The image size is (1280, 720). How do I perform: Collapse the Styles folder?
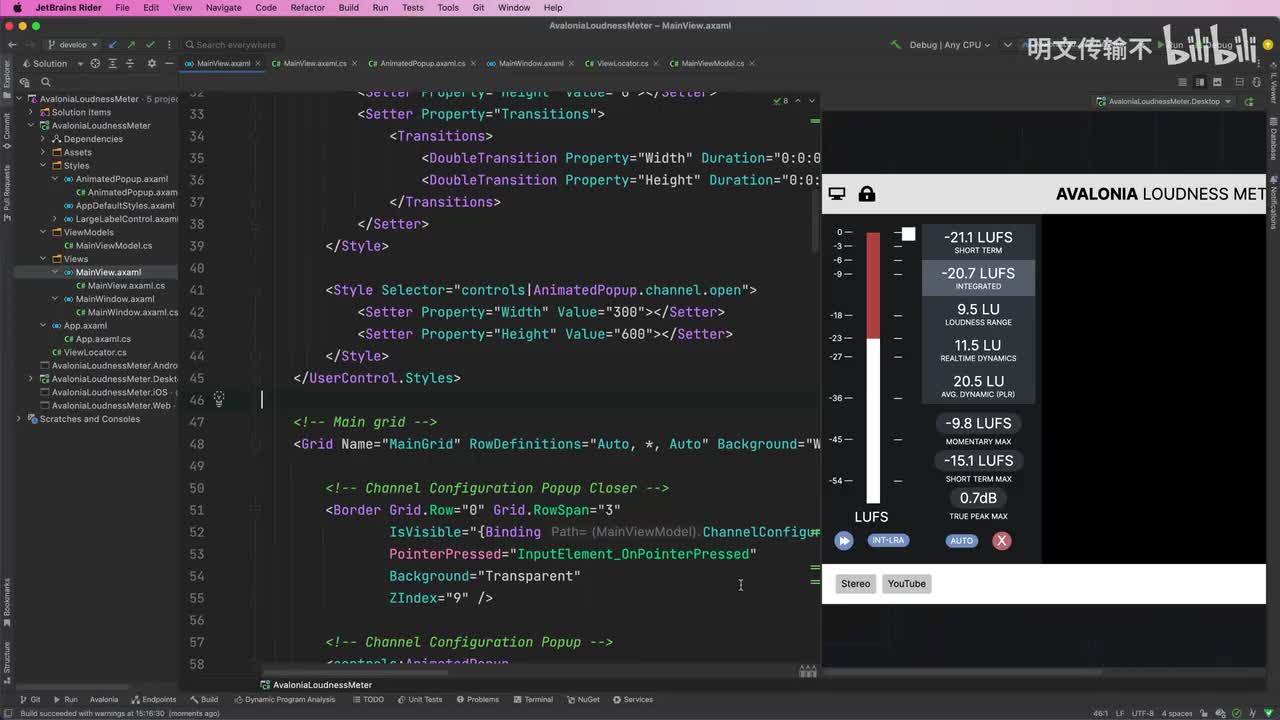(43, 166)
